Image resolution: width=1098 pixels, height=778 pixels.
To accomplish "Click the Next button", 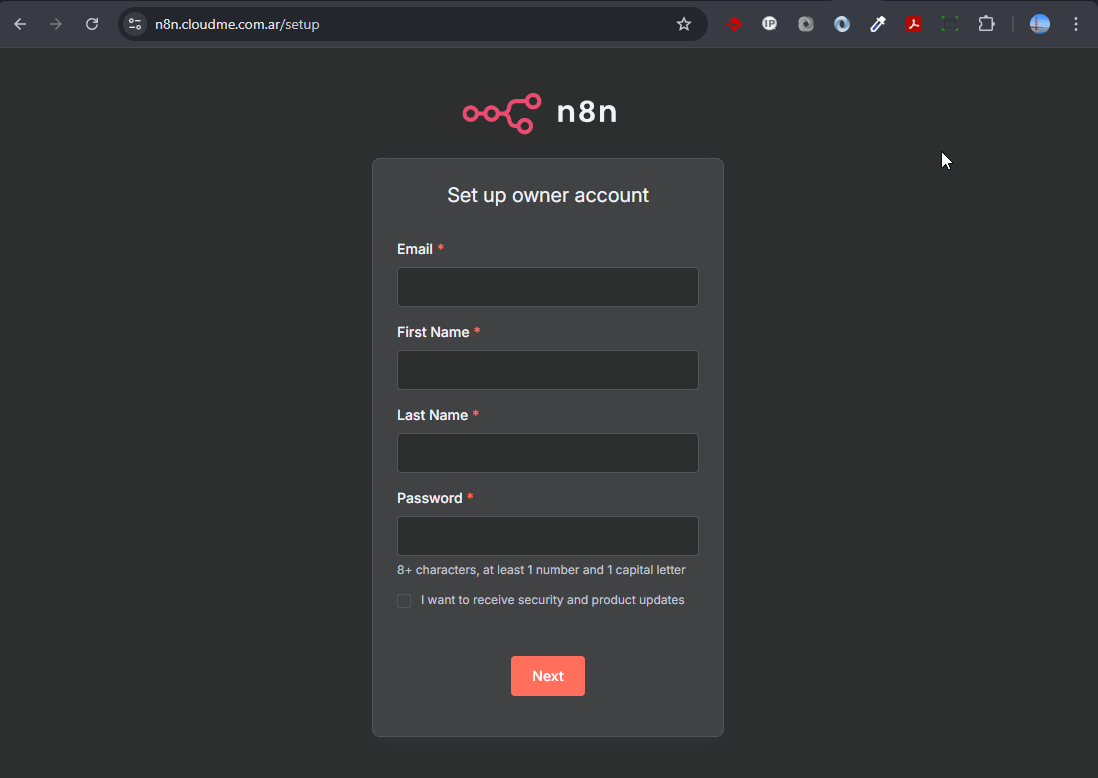I will point(548,676).
